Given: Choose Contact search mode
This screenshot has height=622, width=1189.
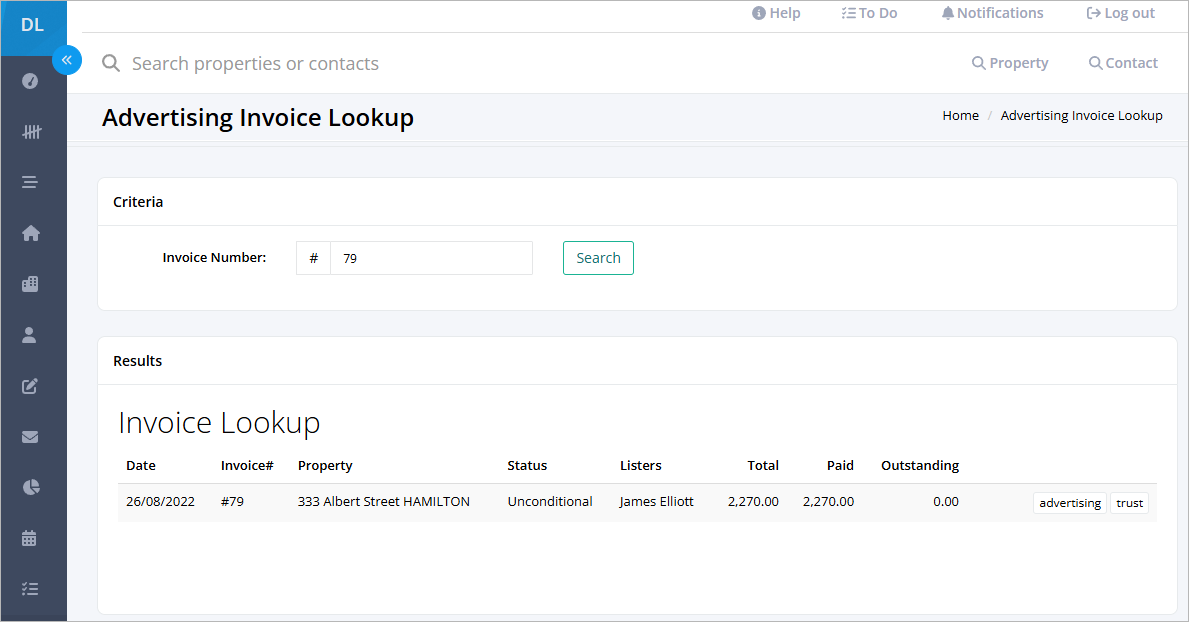Looking at the screenshot, I should point(1123,63).
